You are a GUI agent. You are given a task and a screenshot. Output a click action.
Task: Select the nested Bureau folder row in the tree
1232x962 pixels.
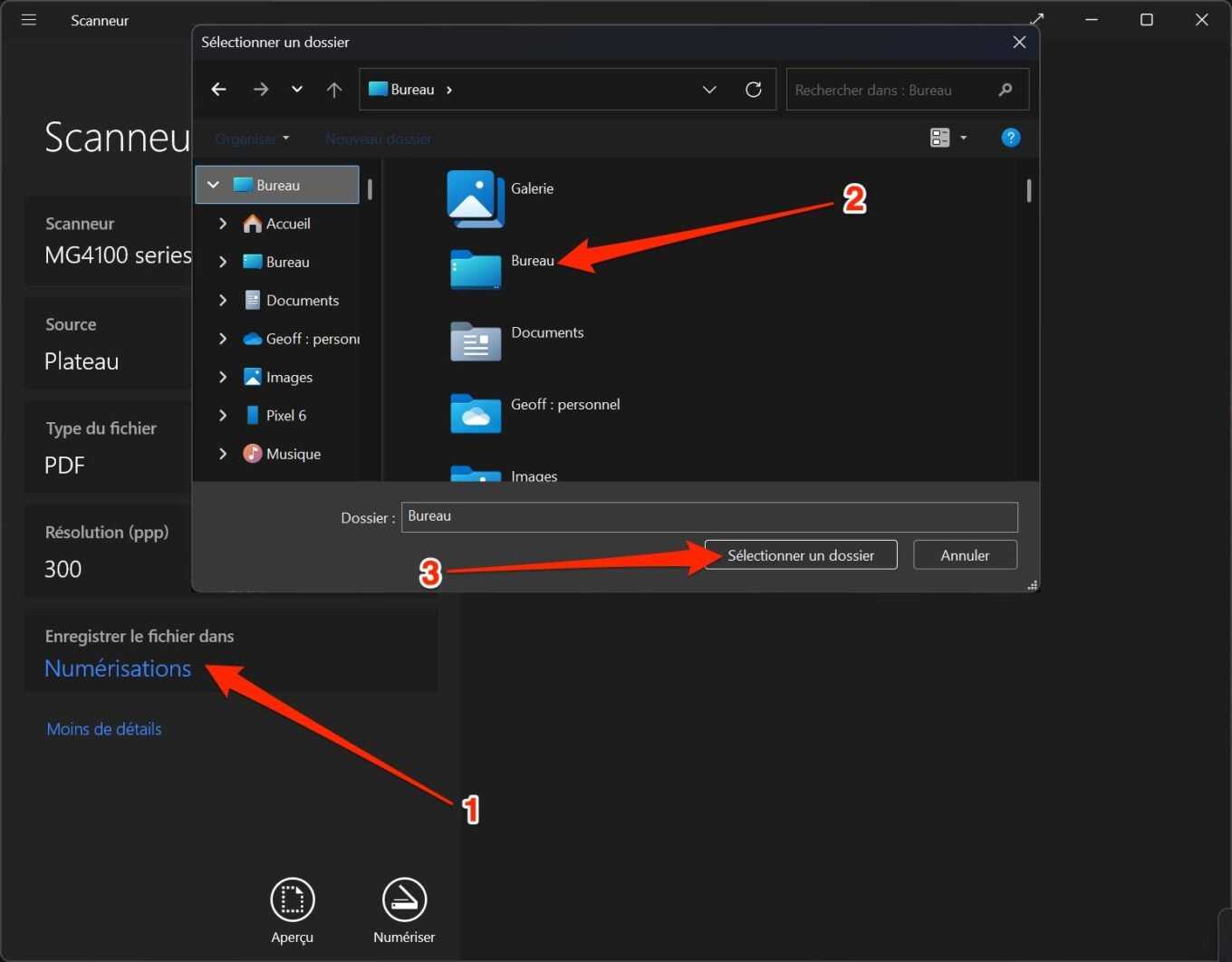click(x=277, y=262)
